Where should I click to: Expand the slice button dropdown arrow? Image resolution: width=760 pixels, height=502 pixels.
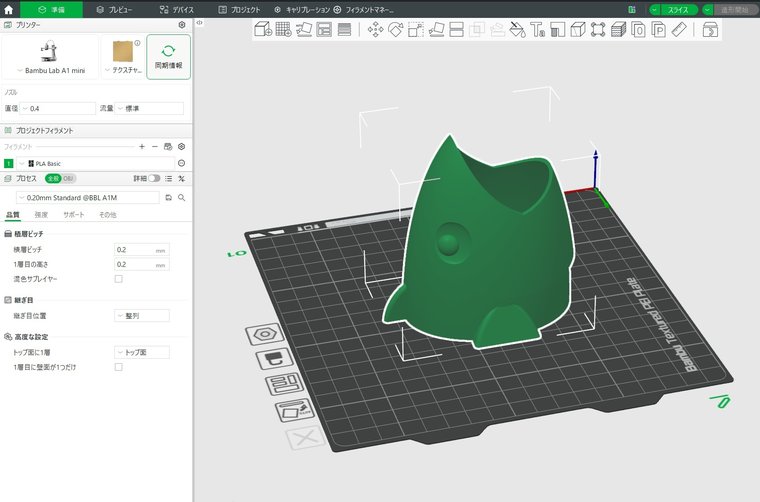point(655,9)
